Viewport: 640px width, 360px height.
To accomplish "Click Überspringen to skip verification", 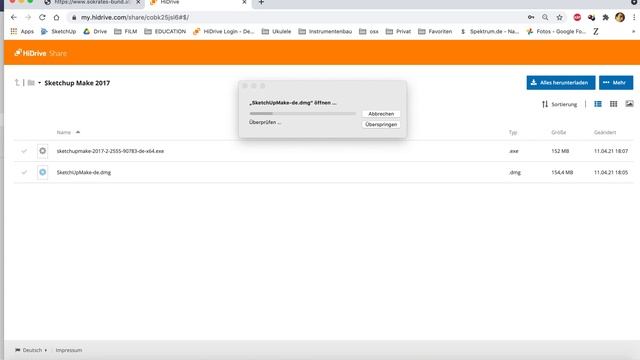I will 381,124.
